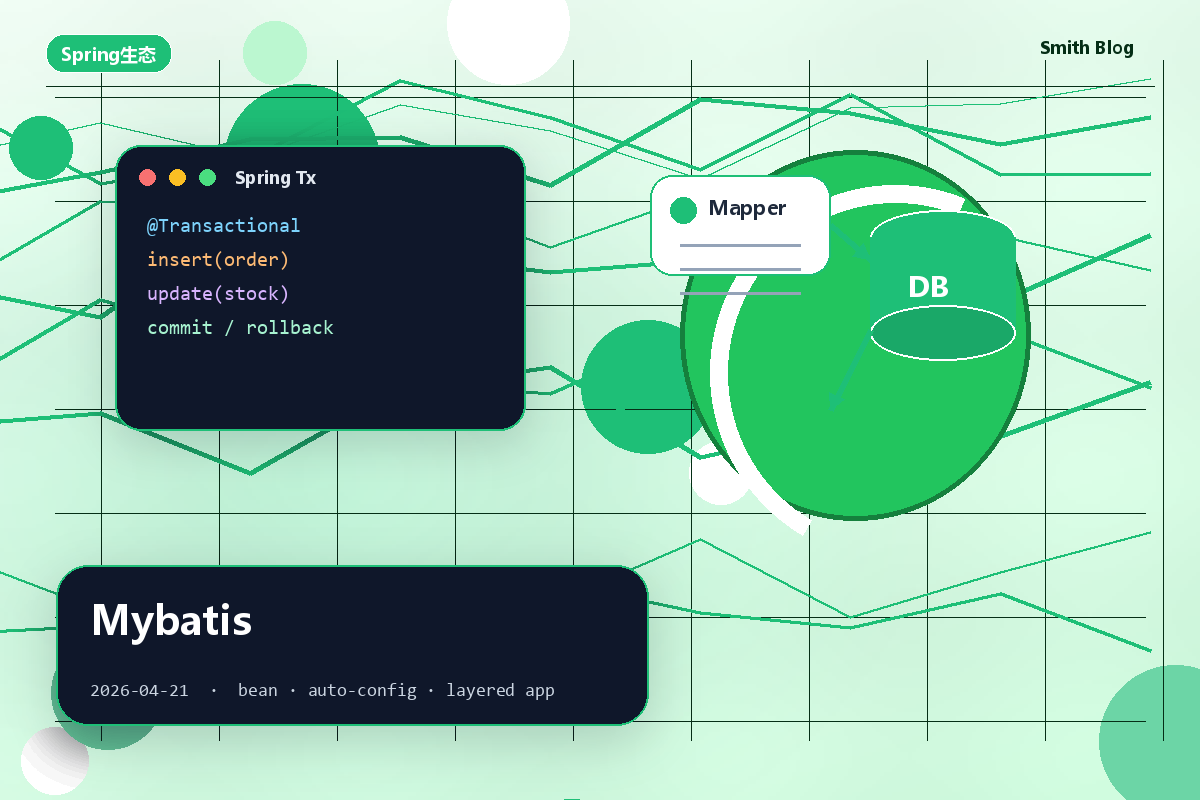Image resolution: width=1200 pixels, height=800 pixels.
Task: Click the 2026-04-21 date text
Action: [139, 690]
